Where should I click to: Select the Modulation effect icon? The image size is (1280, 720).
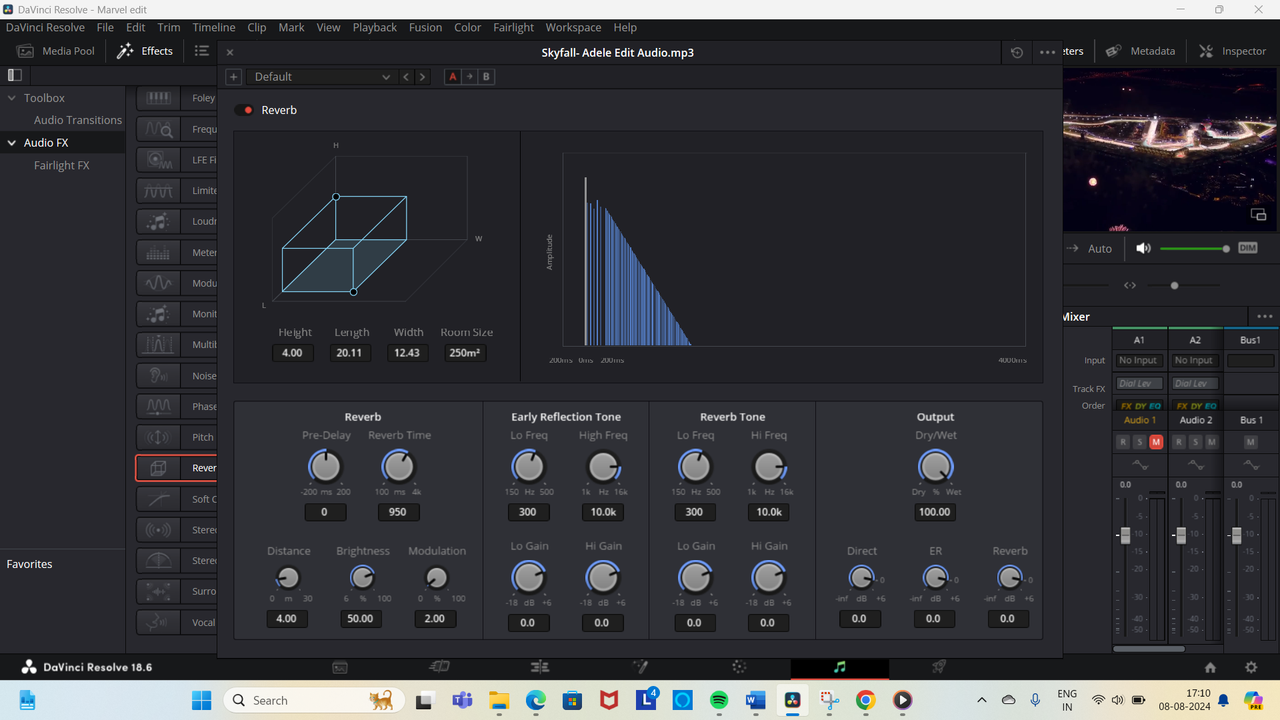(x=158, y=283)
